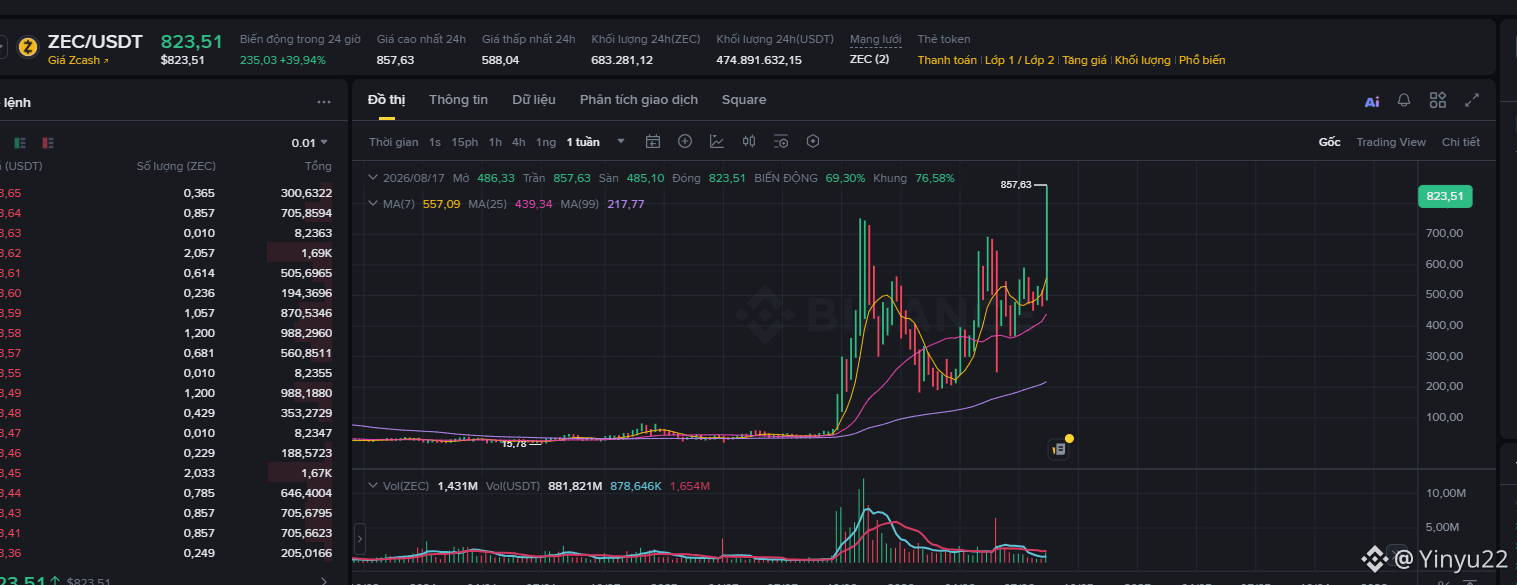Open the Khối lượng token tag
Viewport: 1517px width, 585px height.
(1143, 60)
